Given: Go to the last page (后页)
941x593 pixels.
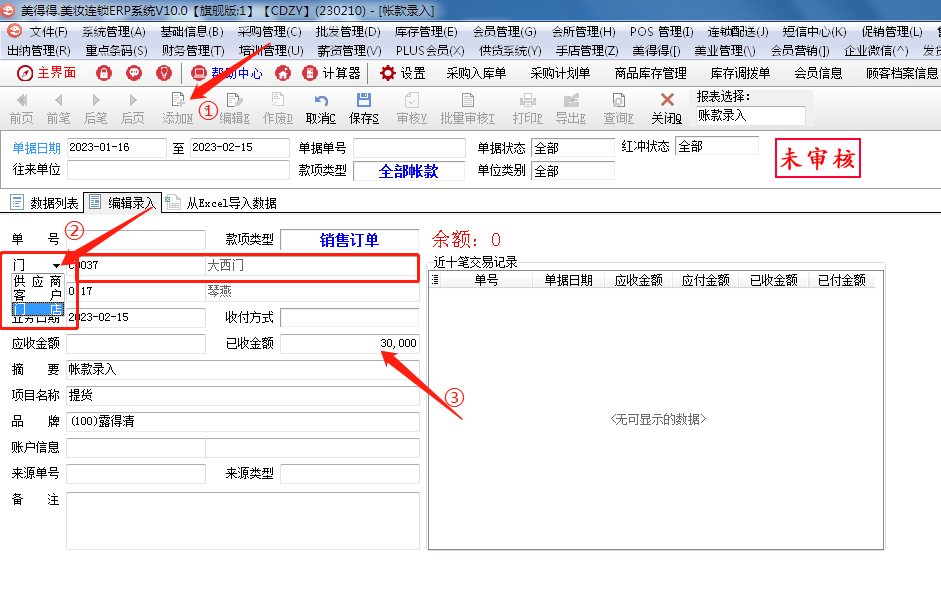Looking at the screenshot, I should point(133,109).
